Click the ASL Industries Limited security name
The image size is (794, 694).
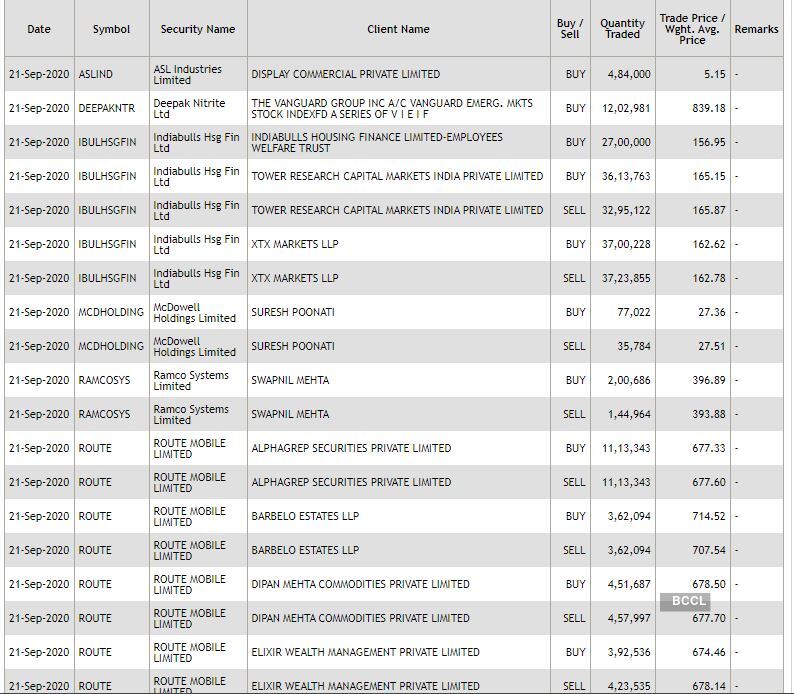click(187, 74)
